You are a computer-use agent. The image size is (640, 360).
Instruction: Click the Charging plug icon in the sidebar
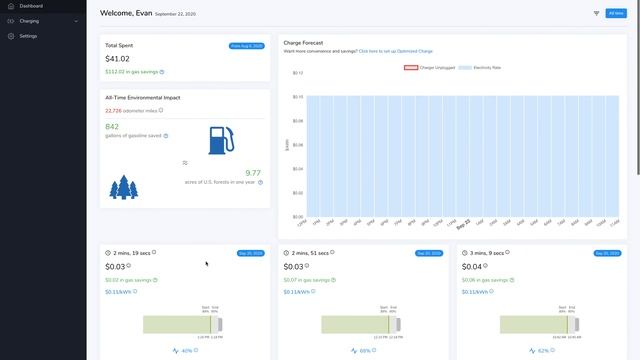point(11,21)
